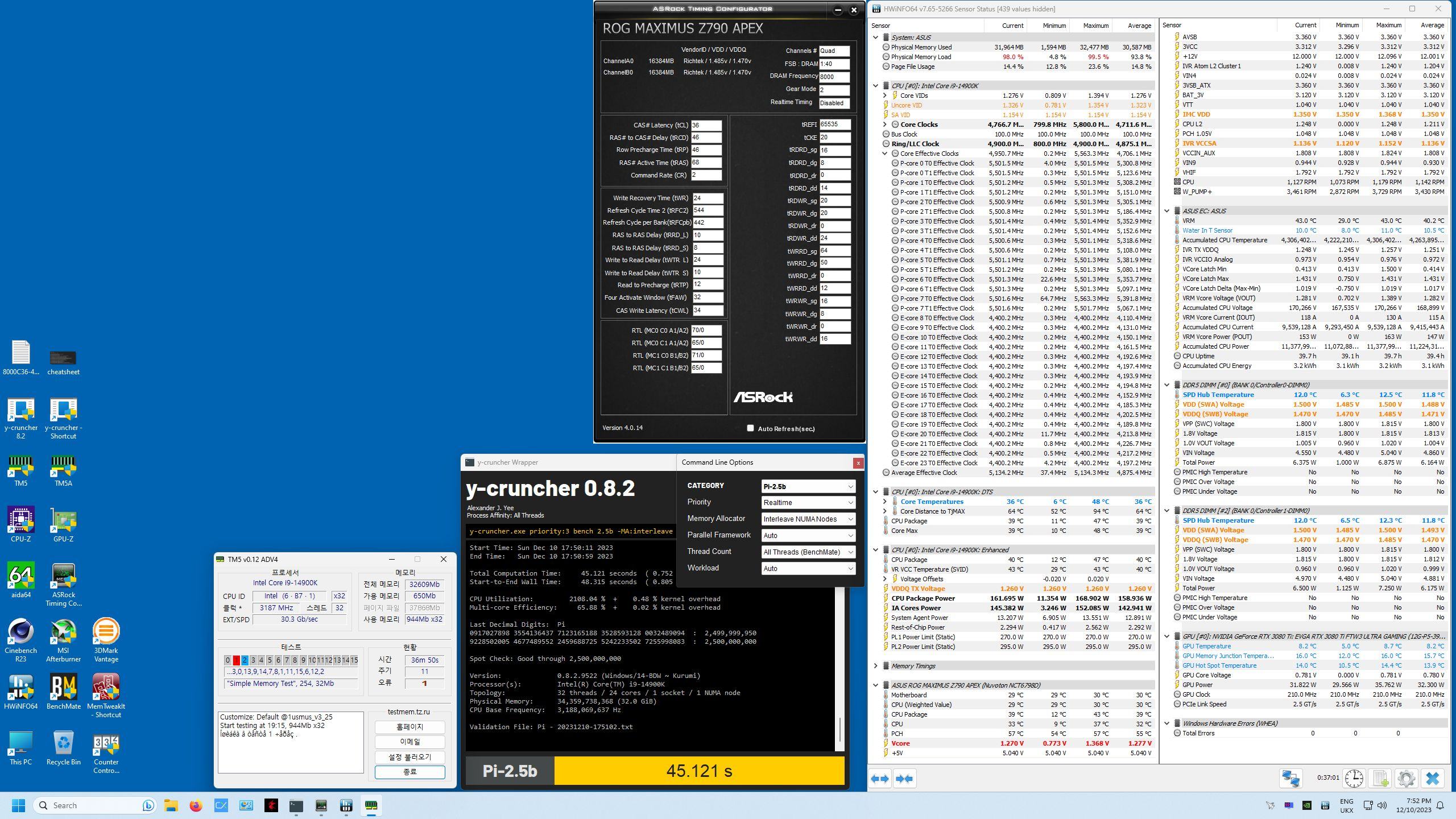The height and width of the screenshot is (819, 1456).
Task: Click the 종료 button in TM5
Action: pyautogui.click(x=409, y=772)
